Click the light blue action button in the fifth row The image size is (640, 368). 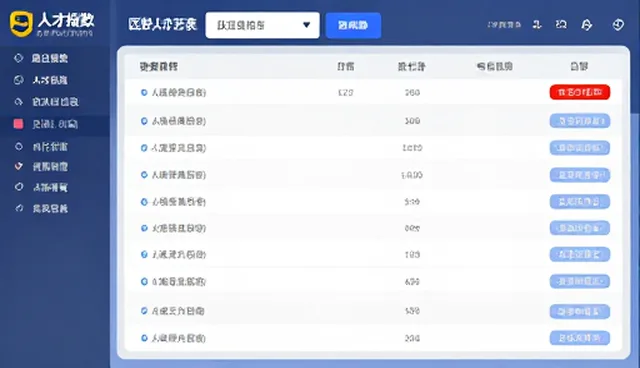[x=580, y=202]
